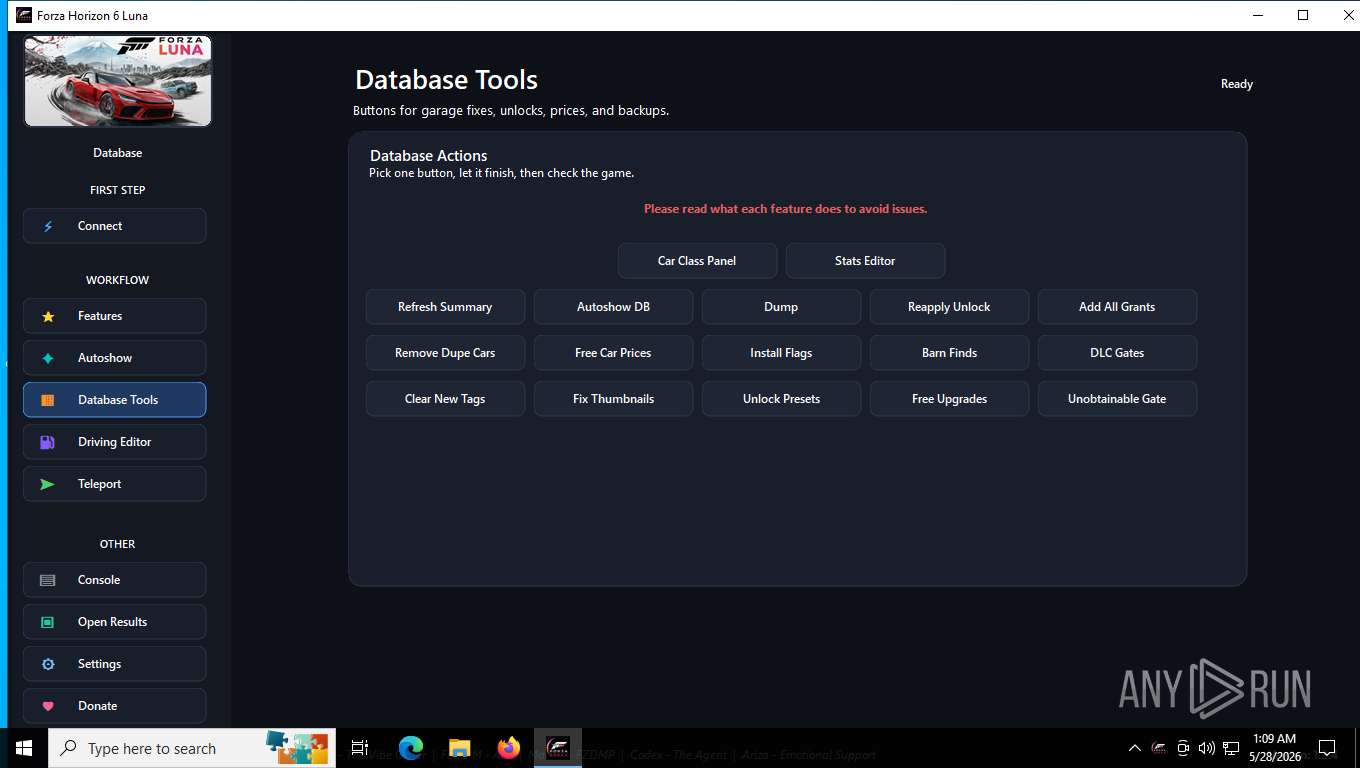Enable Free Upgrades

pos(949,399)
